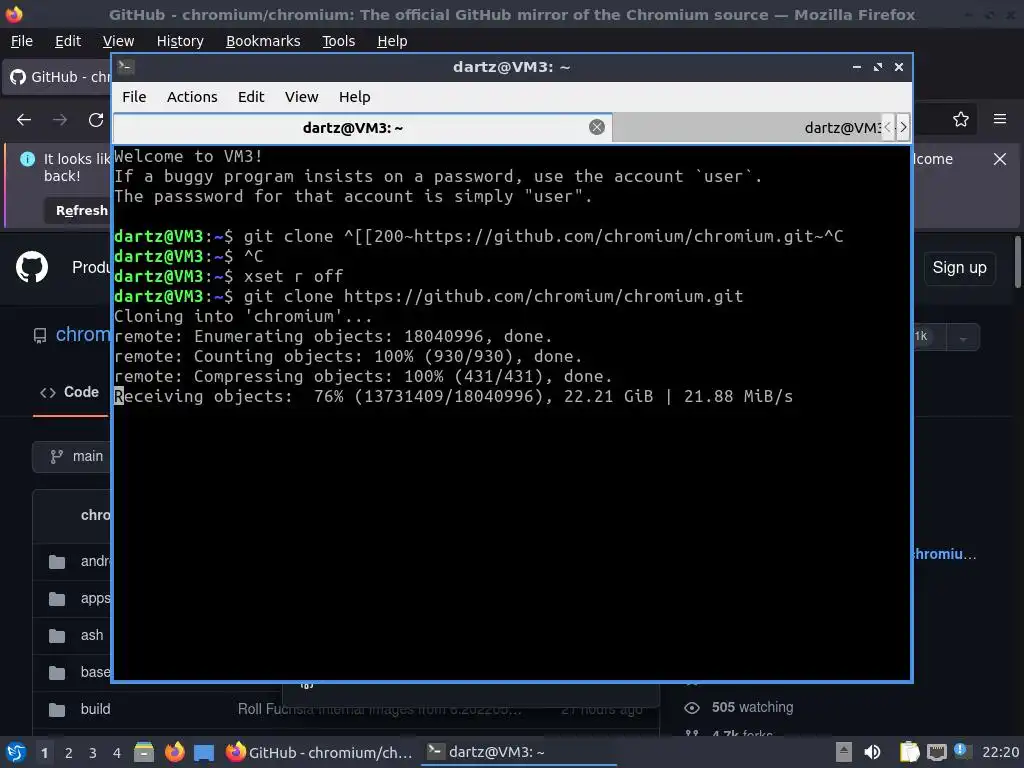1024x768 pixels.
Task: Switch to workspace 3
Action: [93, 753]
